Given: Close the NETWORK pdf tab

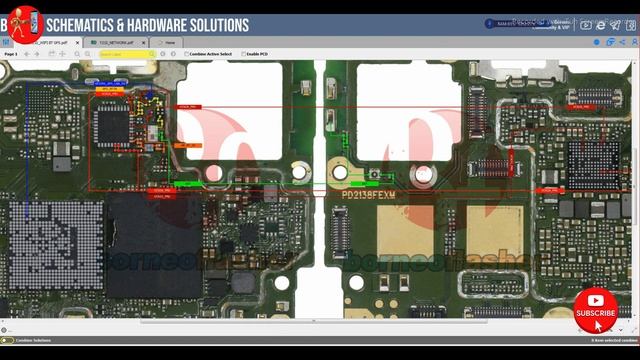Looking at the screenshot, I should (x=144, y=42).
